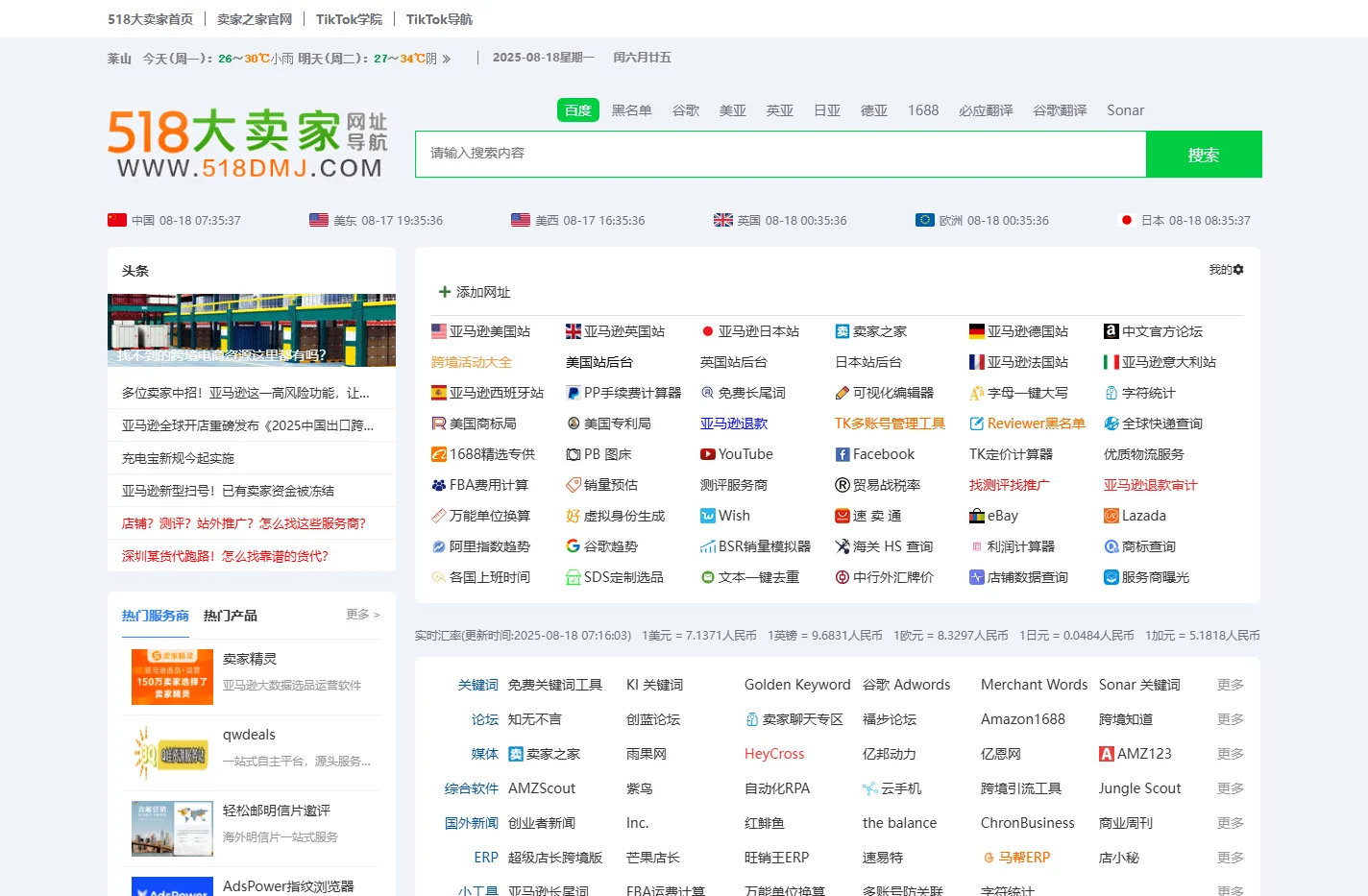This screenshot has width=1368, height=896.
Task: Open 亚马逊意大利站 with Italian flag icon
Action: [1160, 362]
